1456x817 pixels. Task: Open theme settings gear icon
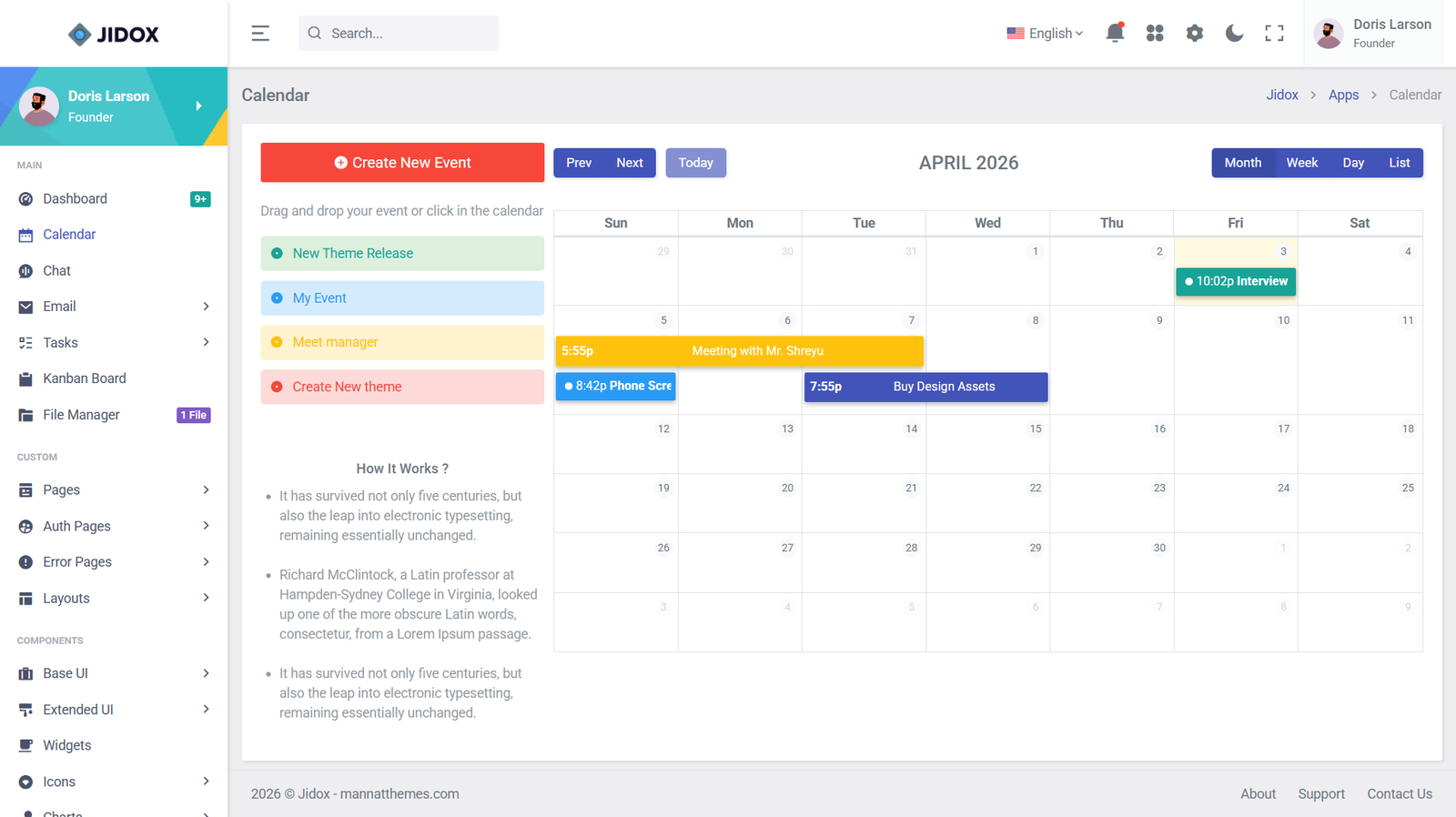coord(1195,34)
